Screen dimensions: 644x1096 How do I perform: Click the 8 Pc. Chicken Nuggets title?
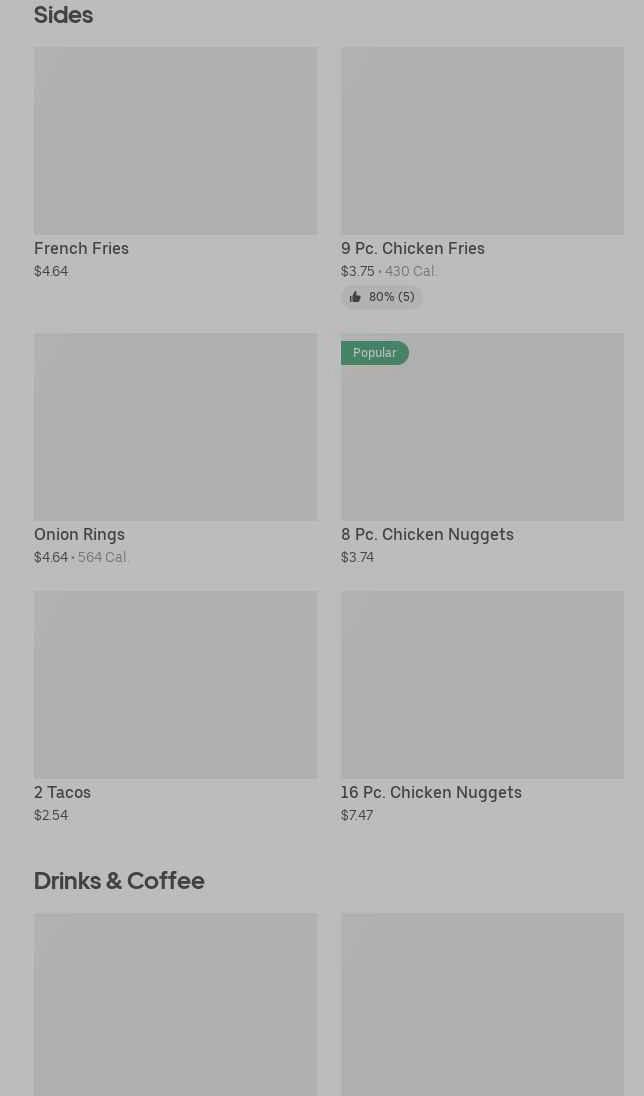[427, 535]
